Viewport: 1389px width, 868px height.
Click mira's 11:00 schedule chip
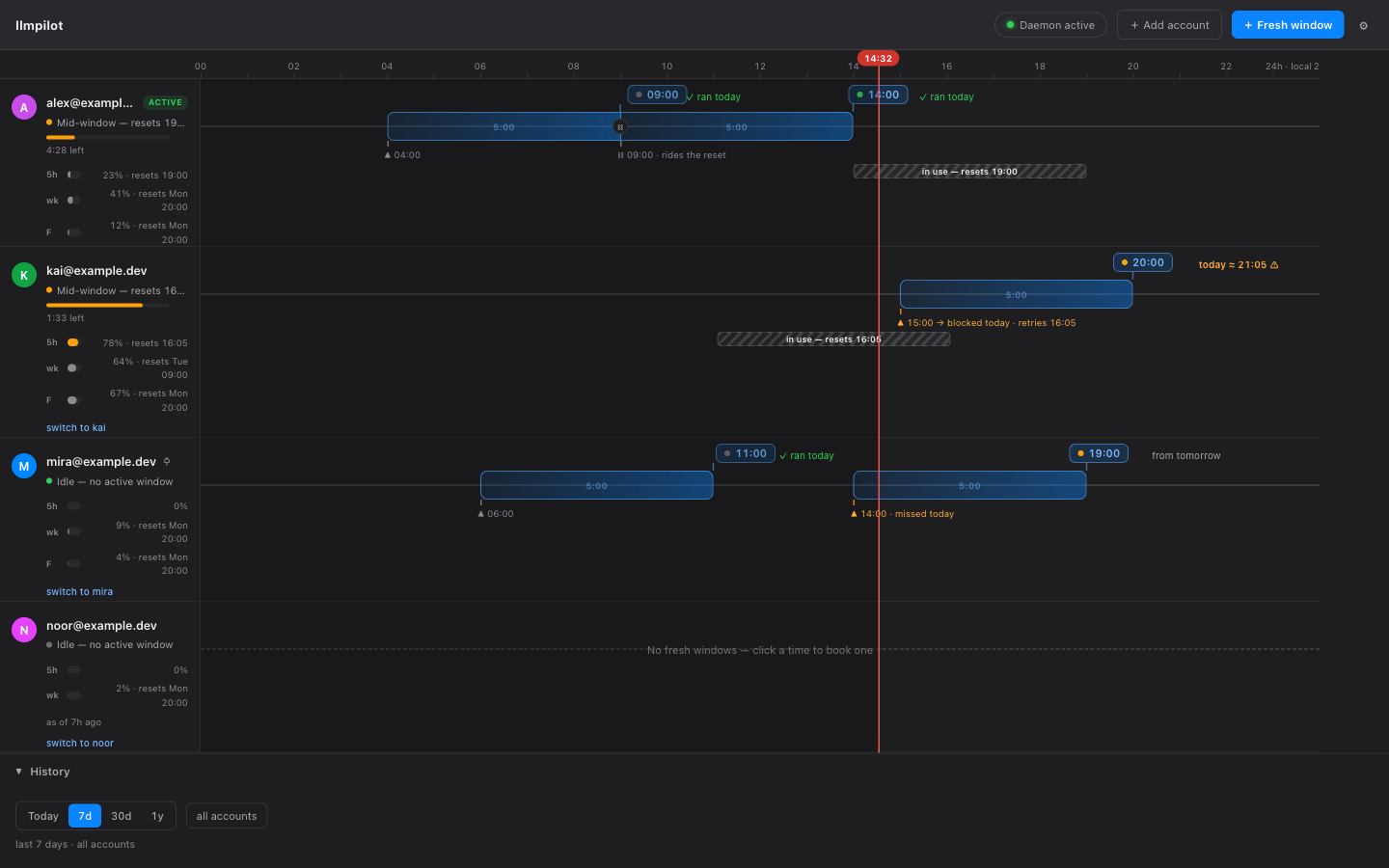(x=746, y=453)
